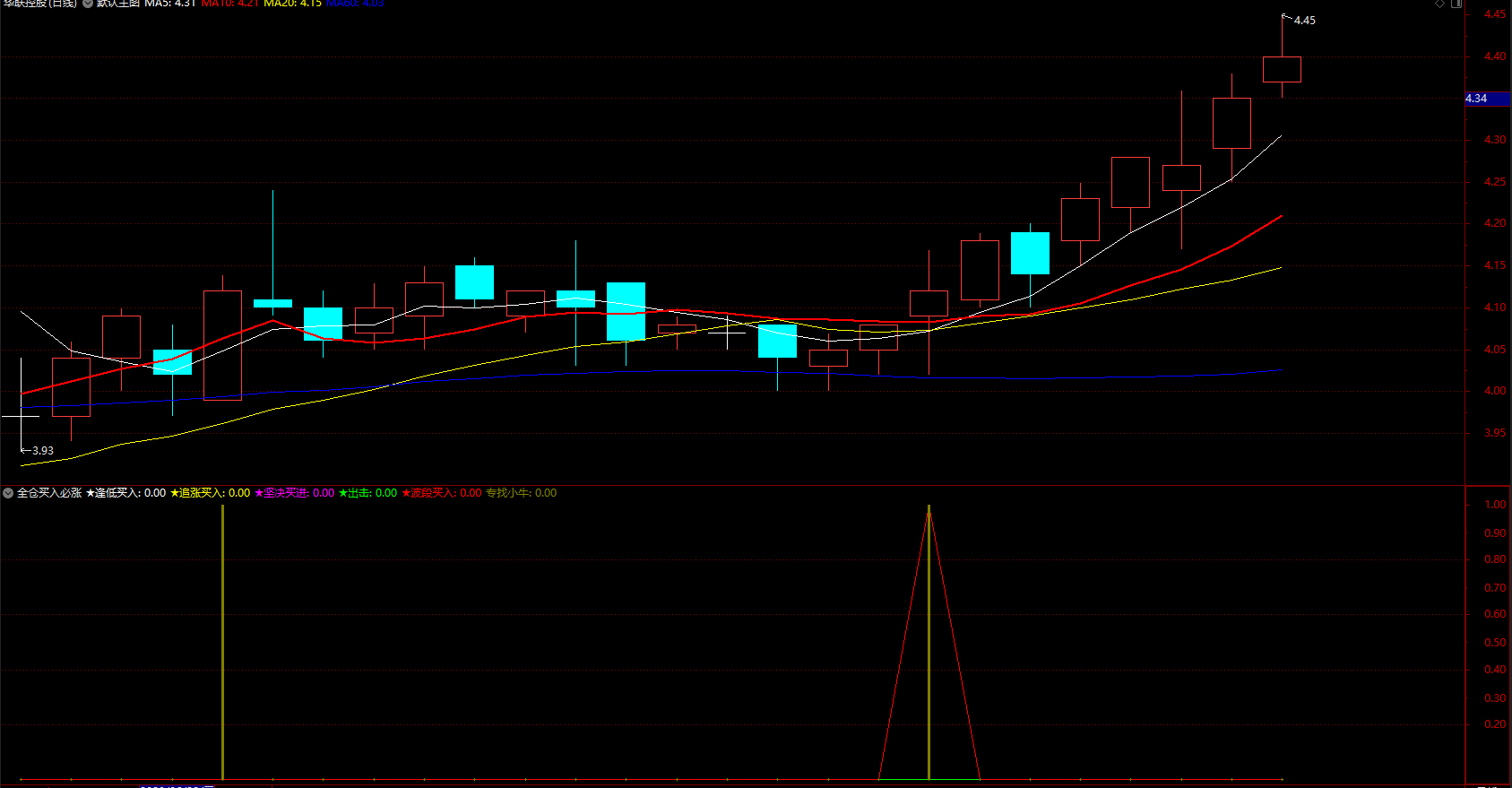
Task: Click the red signal spike peak at 1.00
Action: 929,507
